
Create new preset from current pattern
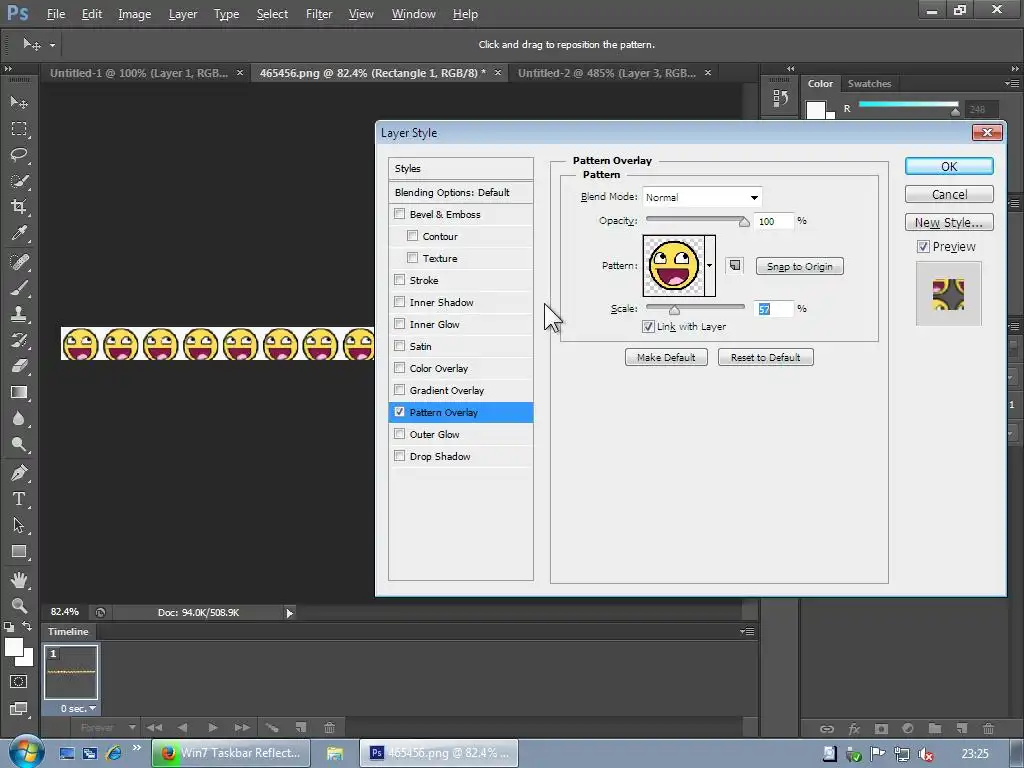735,265
